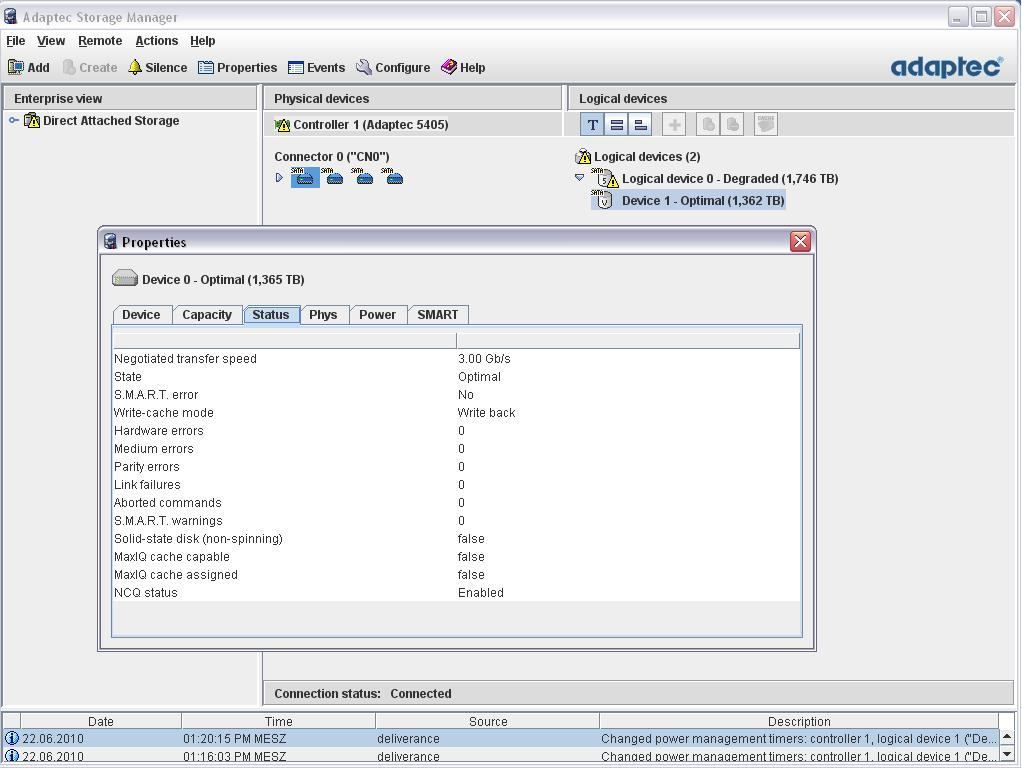This screenshot has width=1022, height=768.
Task: Click the Help book toolbar button
Action: 463,67
